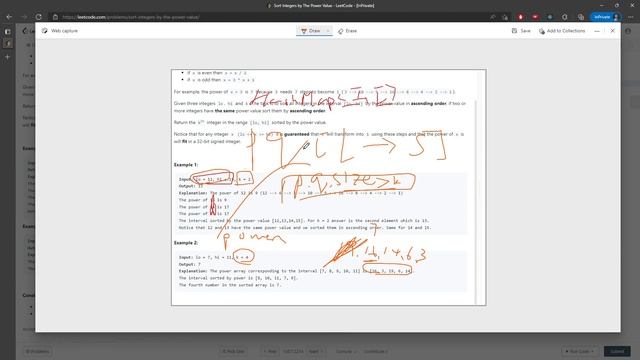Go to Next problem on LeetCode

click(x=315, y=351)
